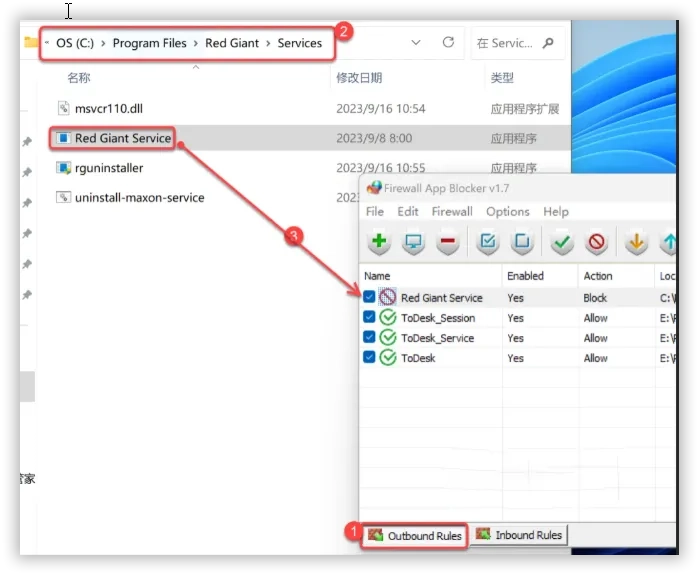Click the green plus Add Application icon
The image size is (699, 575).
(379, 242)
